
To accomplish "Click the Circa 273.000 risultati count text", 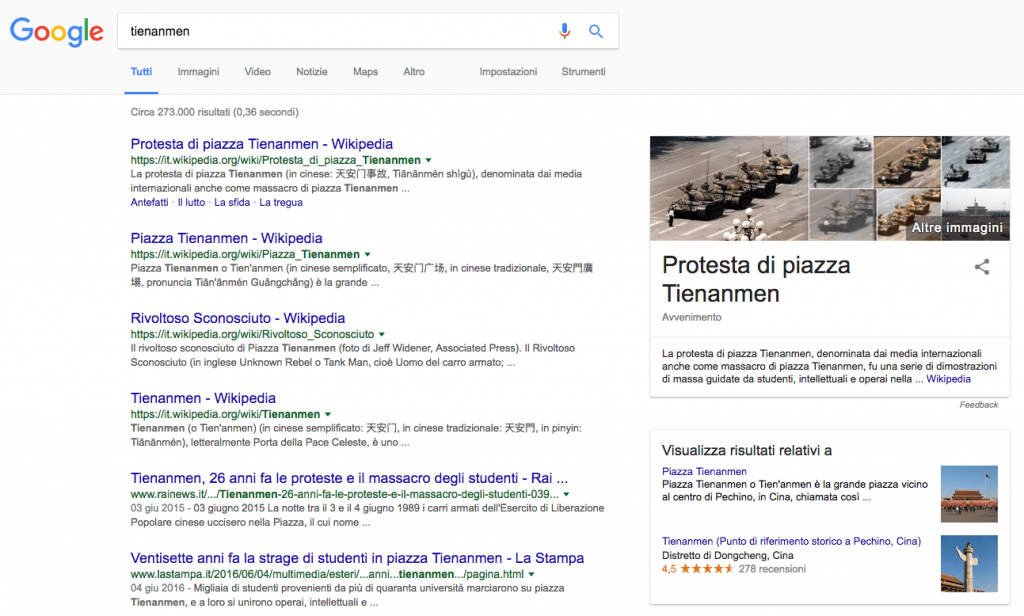I will tap(214, 112).
